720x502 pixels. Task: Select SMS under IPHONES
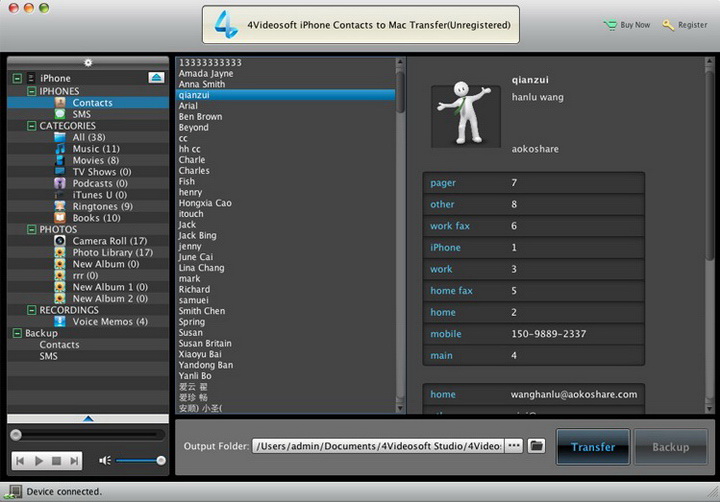81,114
